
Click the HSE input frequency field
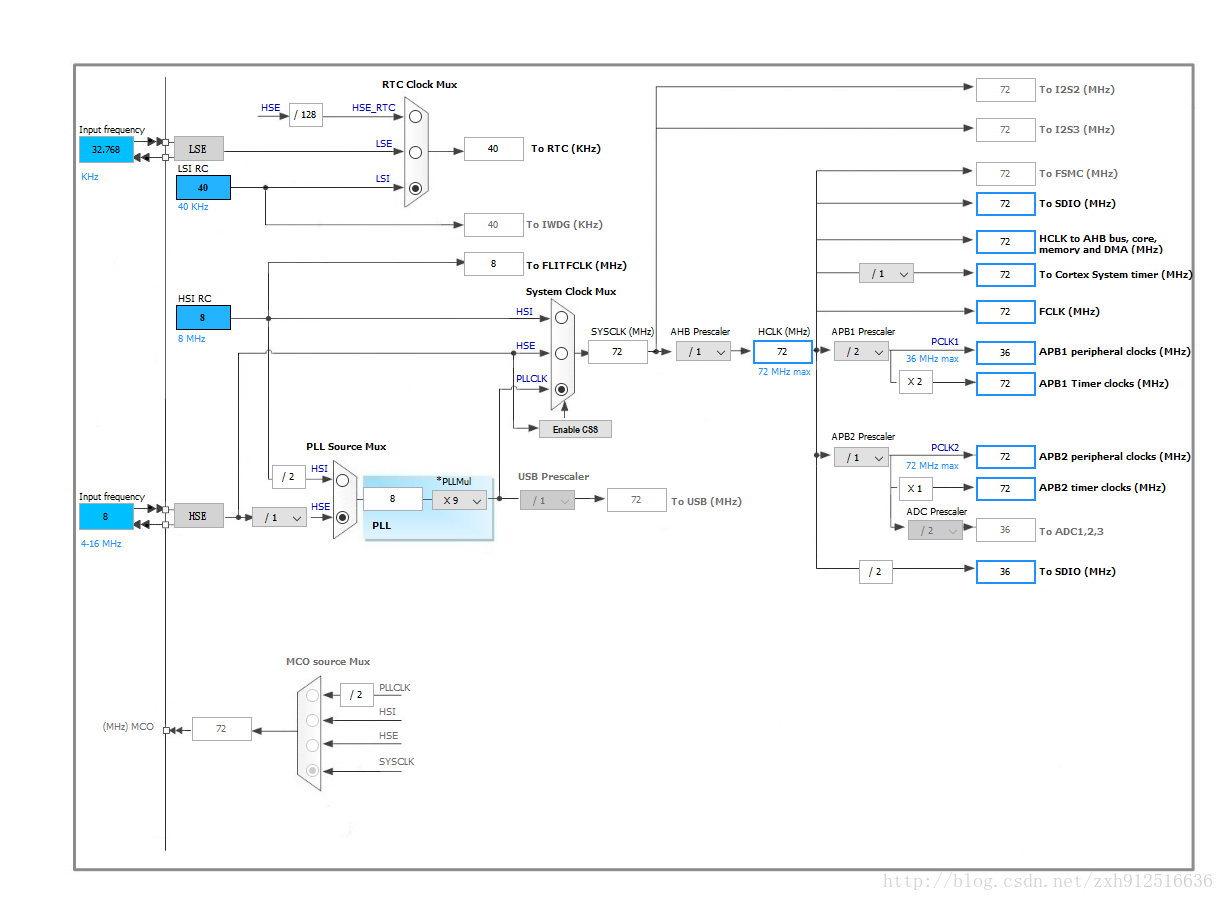106,516
